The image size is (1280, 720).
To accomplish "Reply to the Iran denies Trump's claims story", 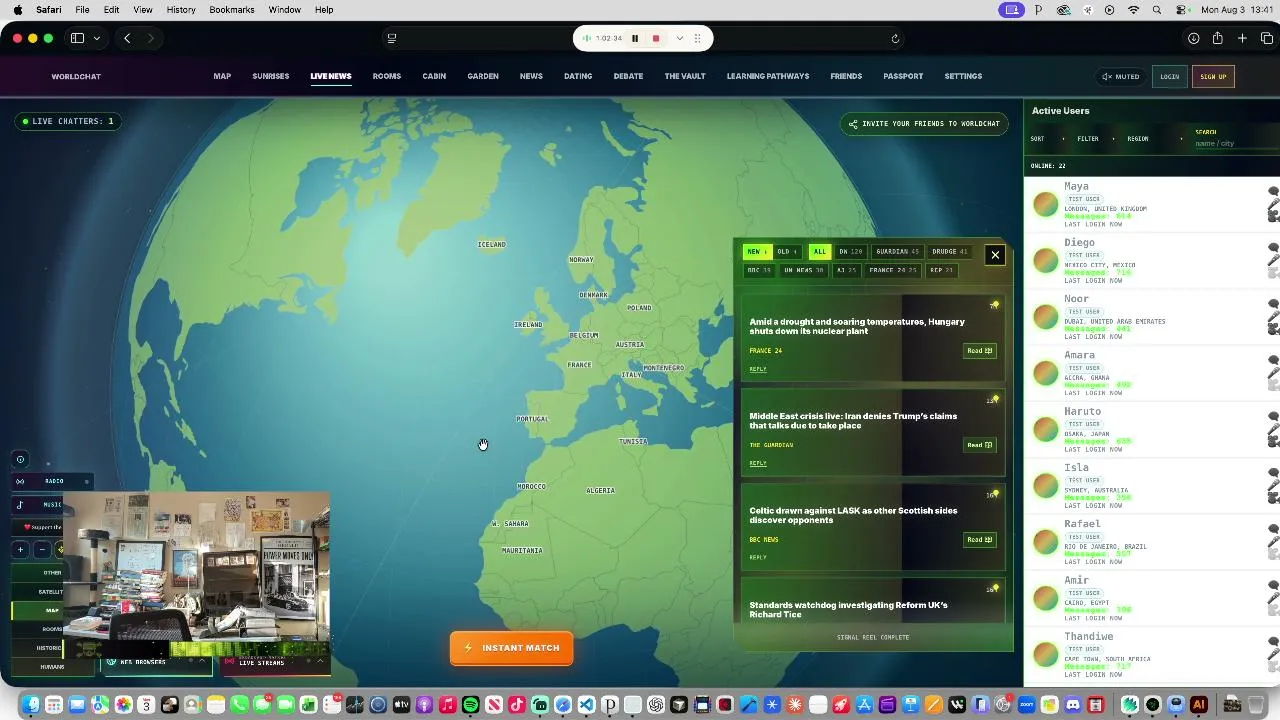I will 758,463.
